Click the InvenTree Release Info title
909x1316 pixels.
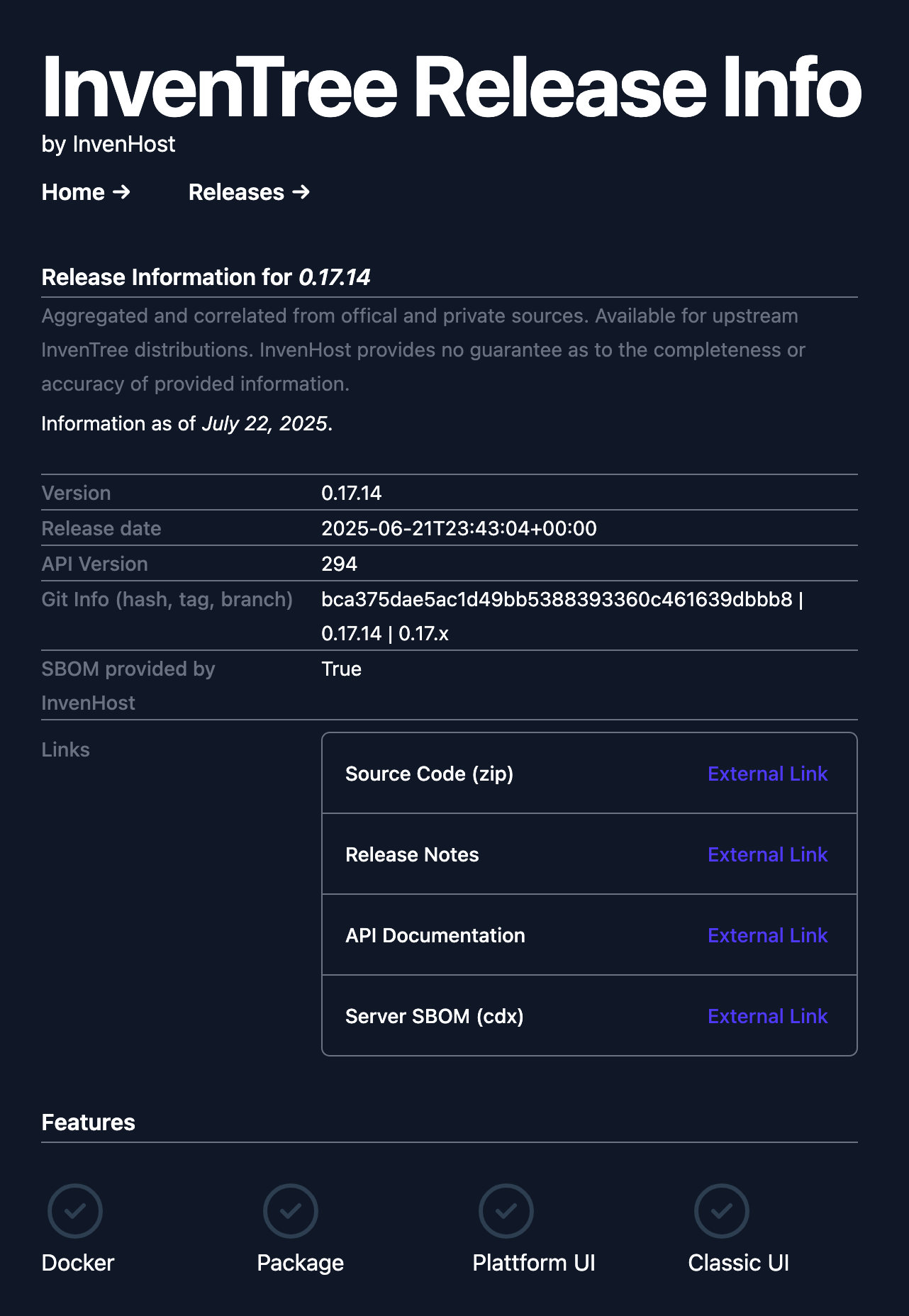pos(452,87)
